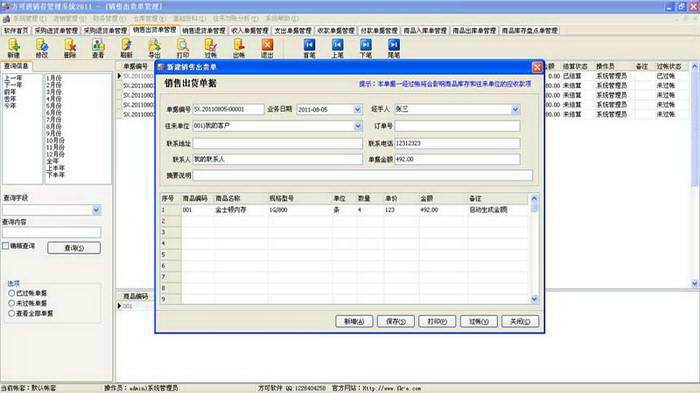Select 12月份 in the month list

point(55,155)
